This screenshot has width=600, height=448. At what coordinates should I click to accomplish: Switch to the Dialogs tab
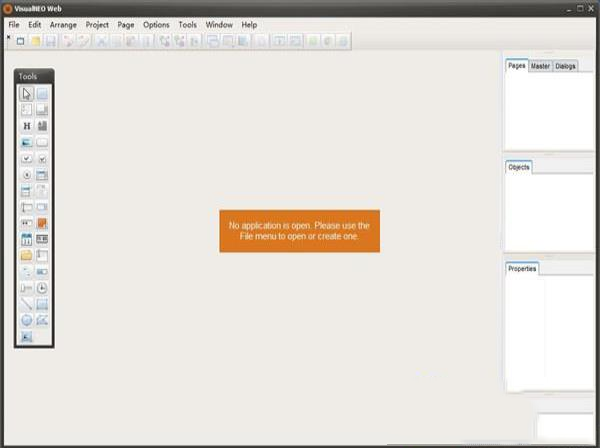565,66
